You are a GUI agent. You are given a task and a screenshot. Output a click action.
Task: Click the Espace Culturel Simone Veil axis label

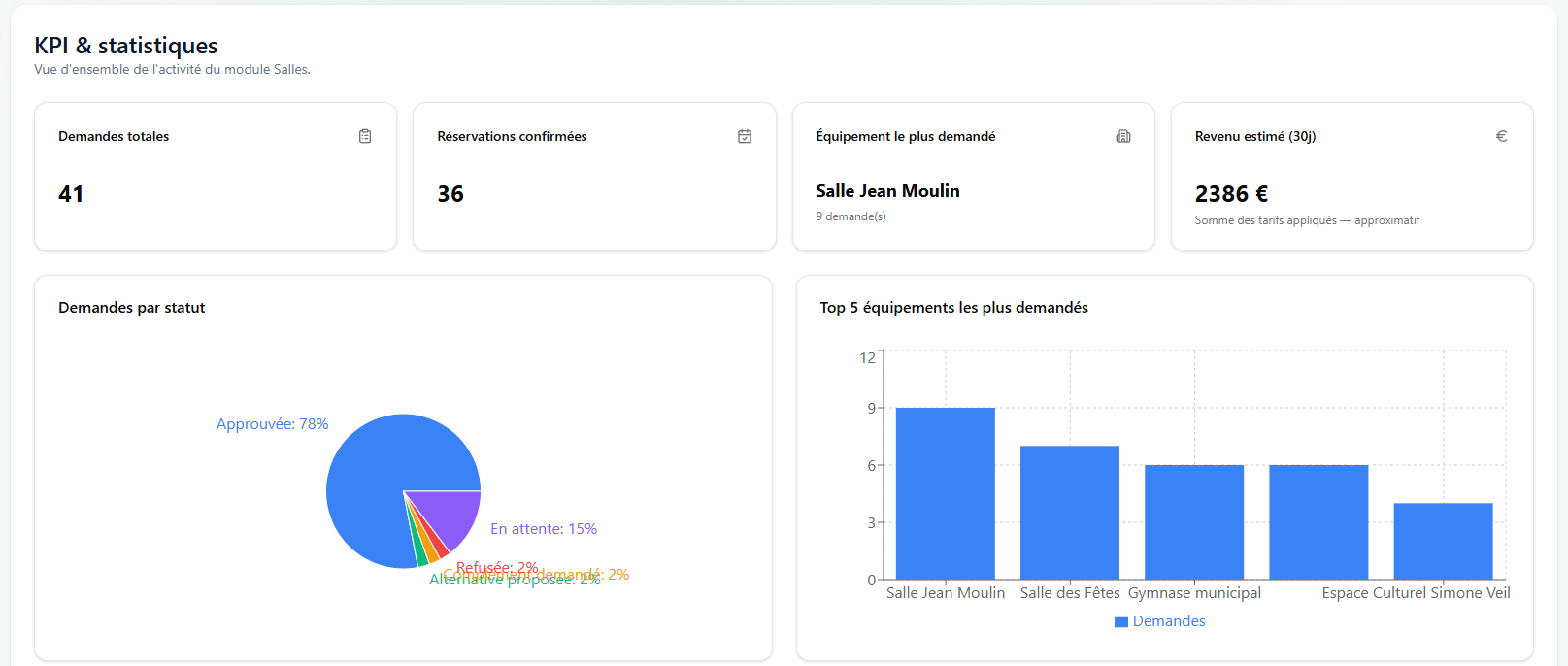pos(1416,593)
